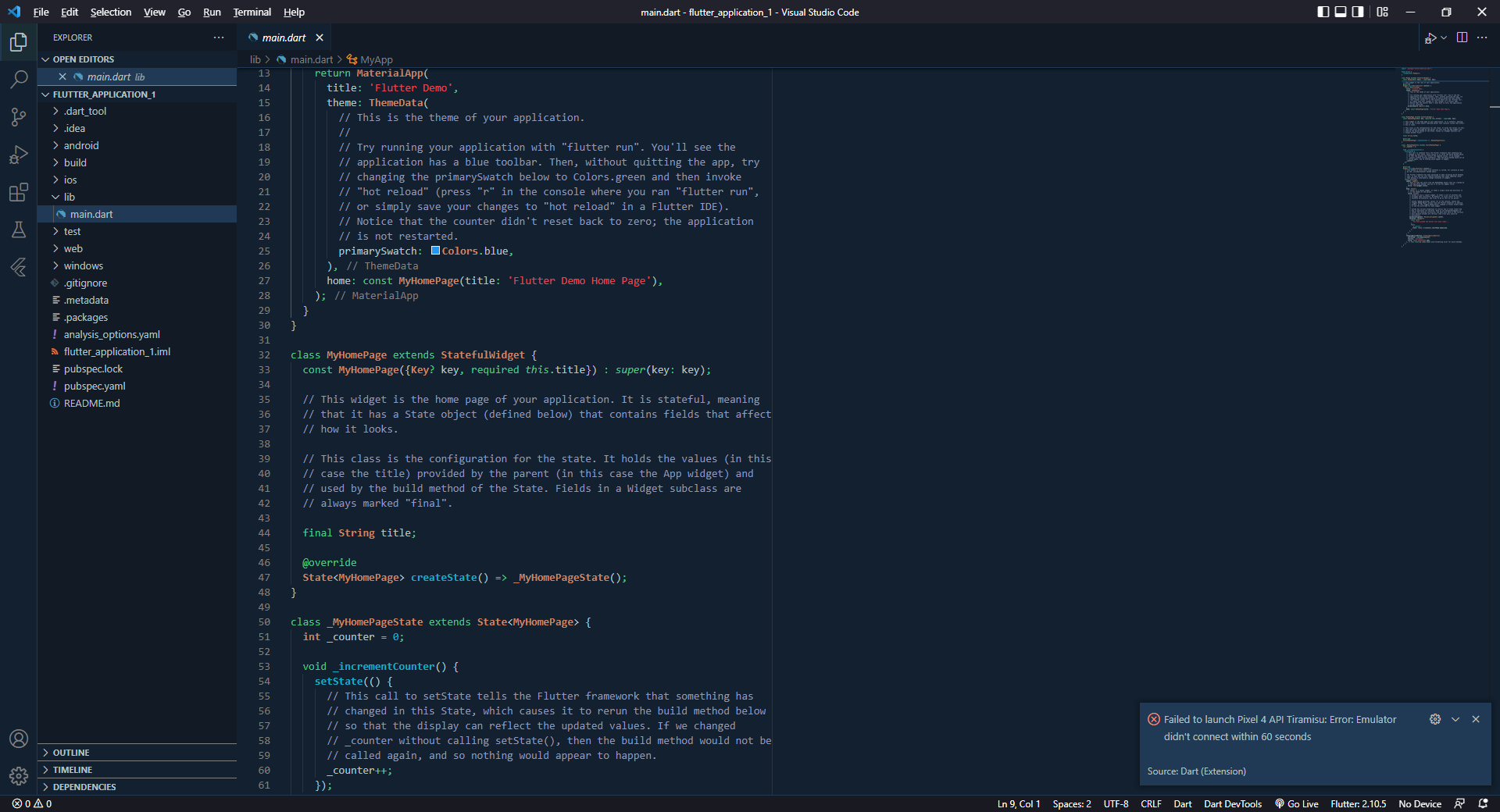This screenshot has width=1500, height=812.
Task: Click the code minimap
Action: [x=1441, y=156]
